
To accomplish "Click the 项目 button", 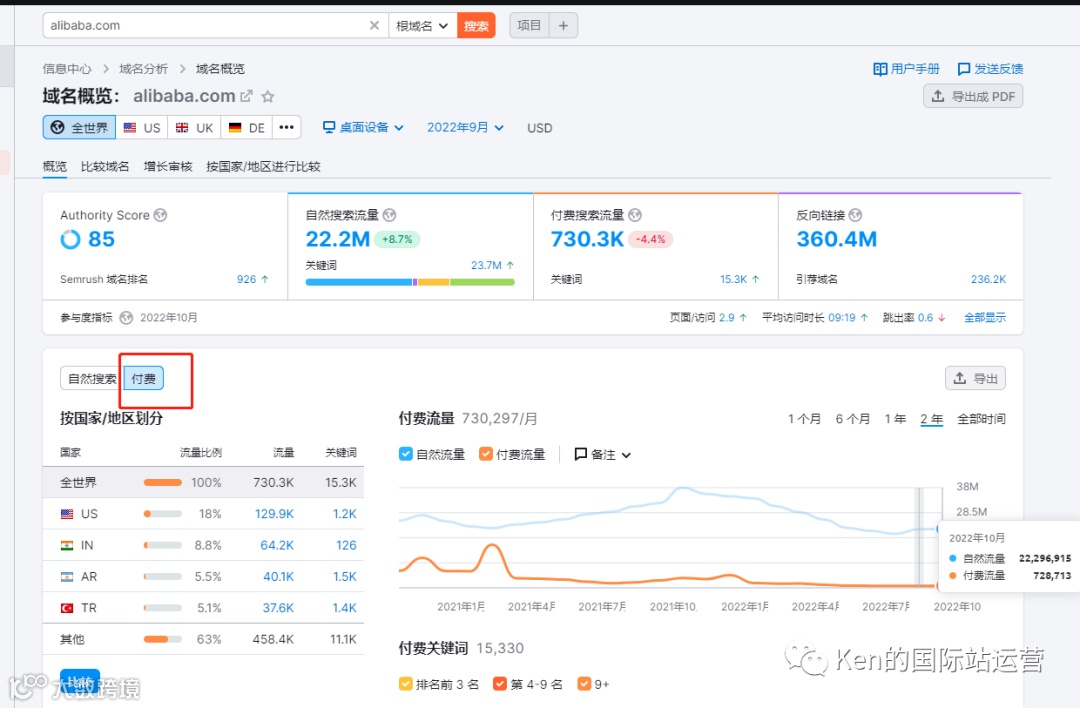I will click(x=529, y=25).
